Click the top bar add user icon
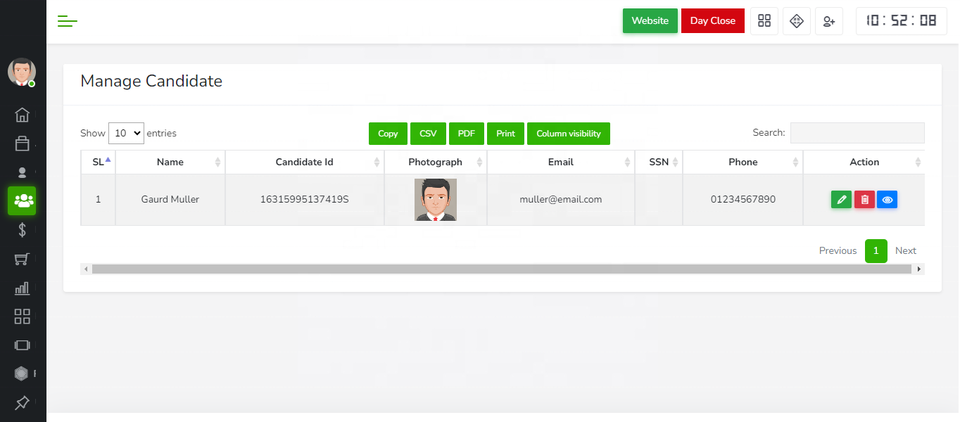The width and height of the screenshot is (960, 422). (829, 21)
